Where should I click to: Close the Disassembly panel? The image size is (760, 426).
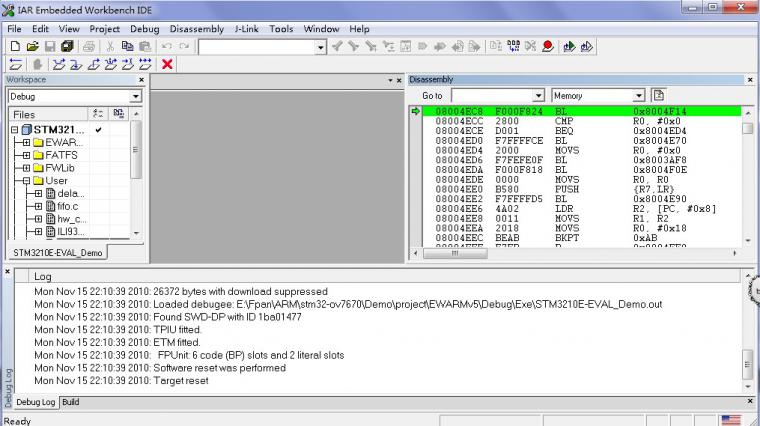tap(750, 79)
